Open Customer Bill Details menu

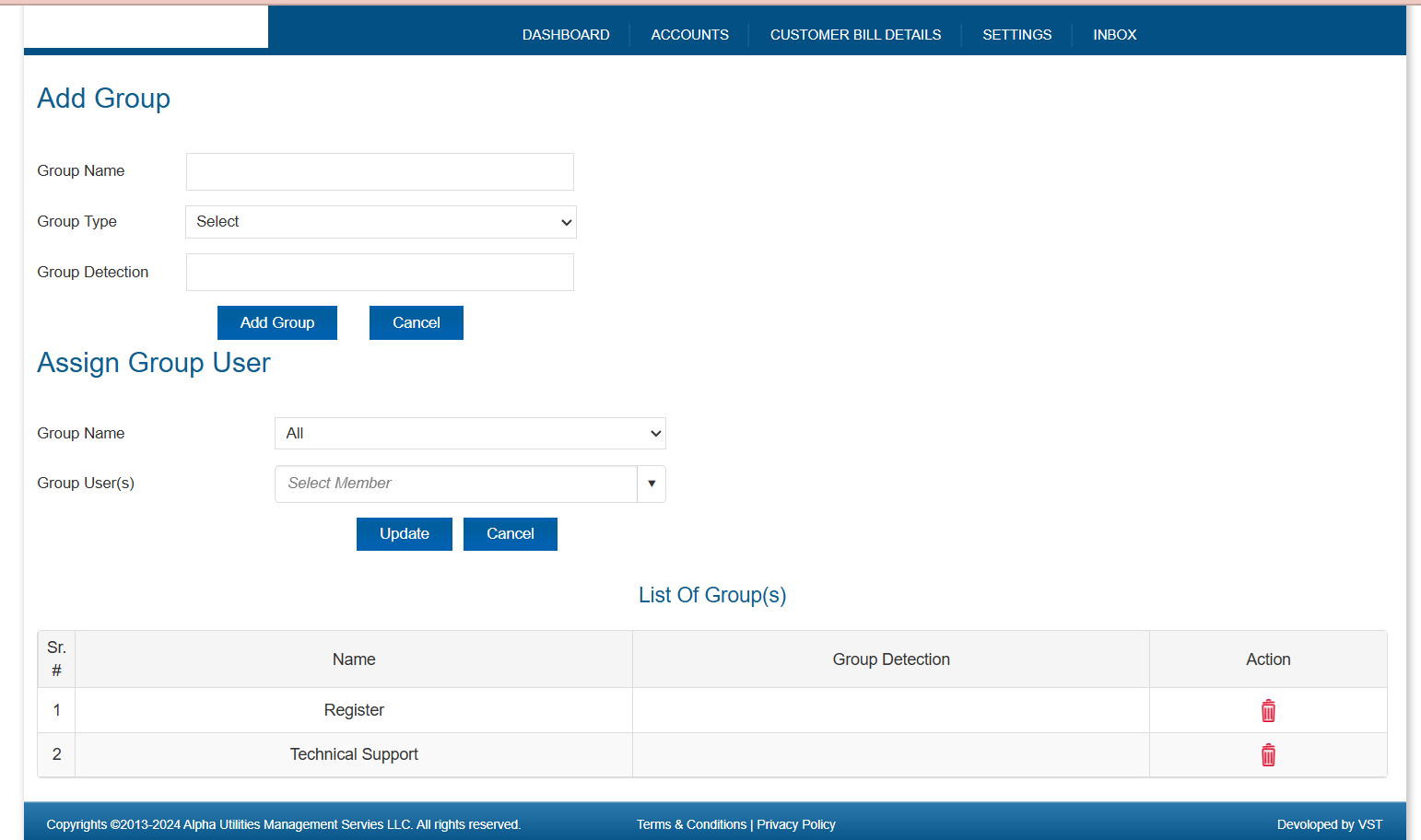pyautogui.click(x=855, y=35)
